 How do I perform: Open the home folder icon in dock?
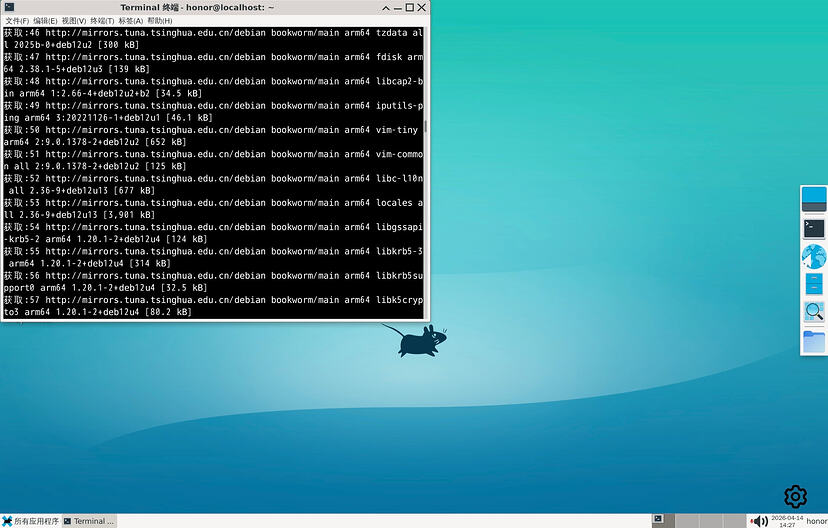click(814, 341)
